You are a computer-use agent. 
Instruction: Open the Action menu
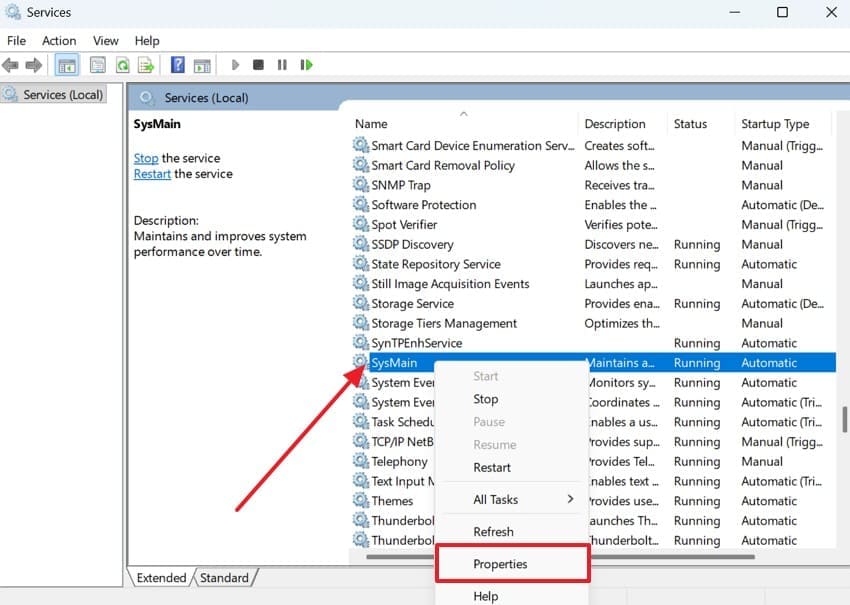coord(59,41)
